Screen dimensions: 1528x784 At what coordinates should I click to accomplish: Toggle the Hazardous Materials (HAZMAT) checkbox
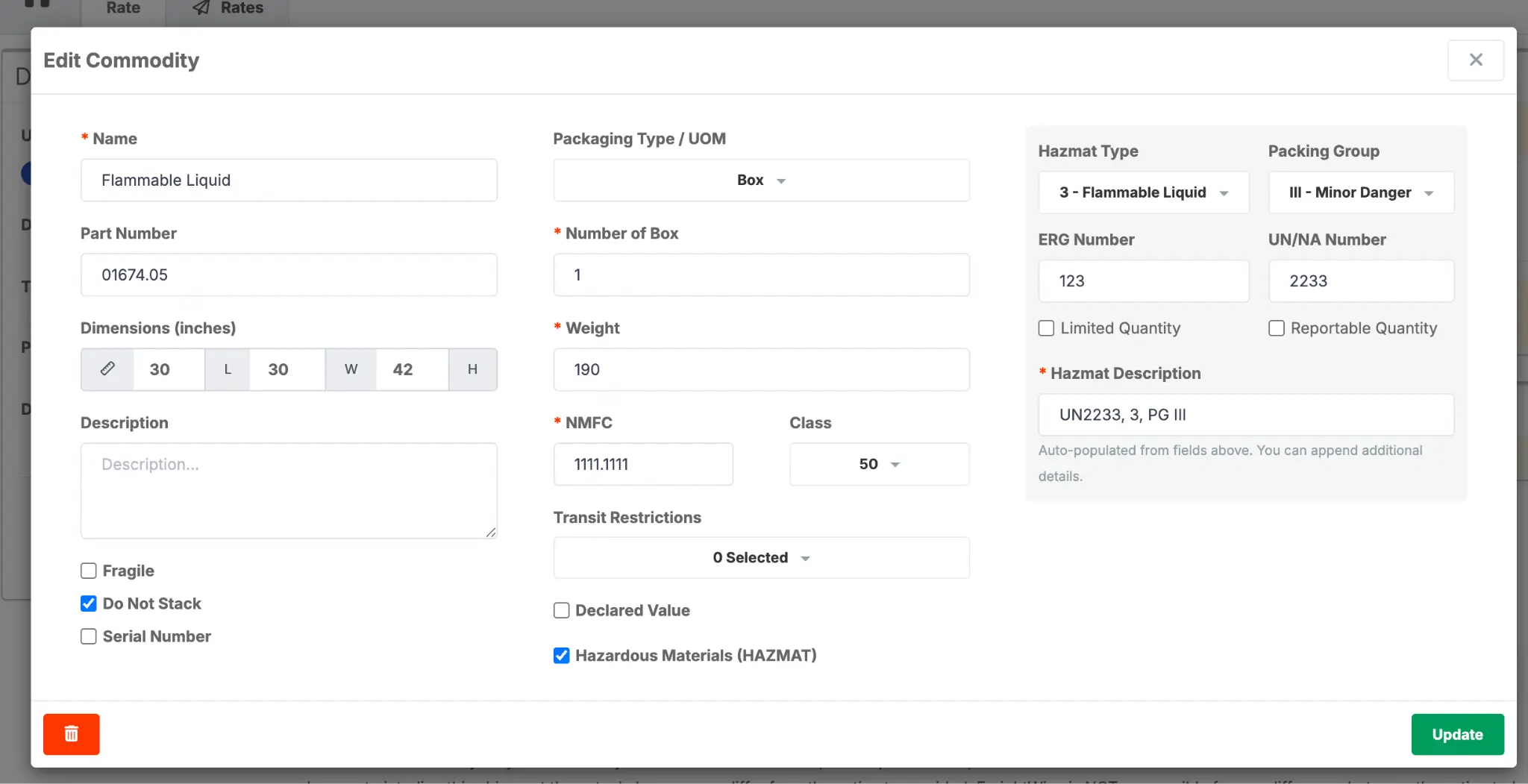pos(562,655)
